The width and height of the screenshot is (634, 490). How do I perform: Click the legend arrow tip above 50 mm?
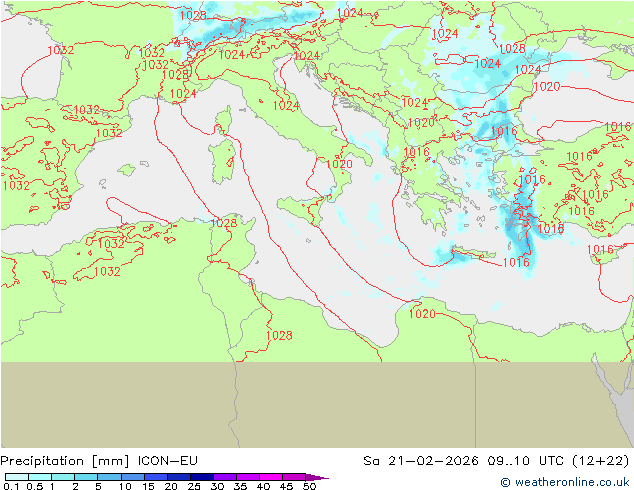[317, 477]
